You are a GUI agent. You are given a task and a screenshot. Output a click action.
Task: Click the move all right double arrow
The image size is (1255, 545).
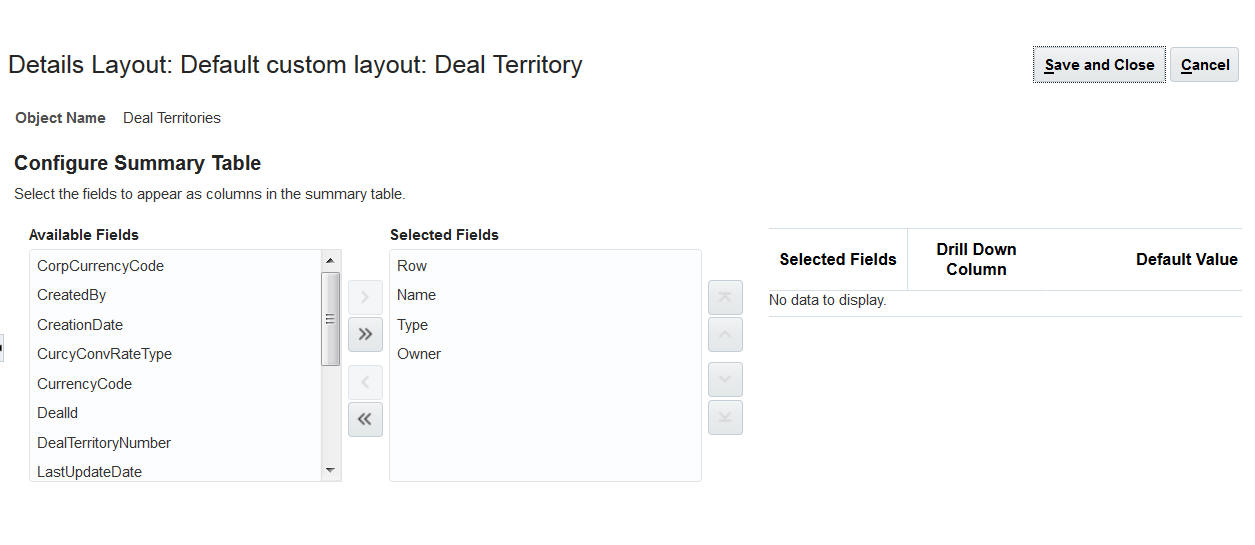[x=365, y=334]
